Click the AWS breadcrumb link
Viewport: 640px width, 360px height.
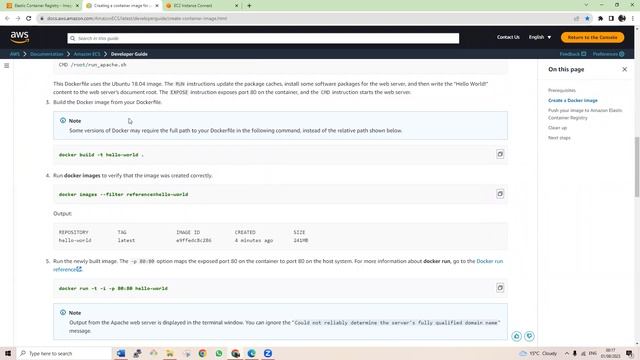[x=15, y=54]
